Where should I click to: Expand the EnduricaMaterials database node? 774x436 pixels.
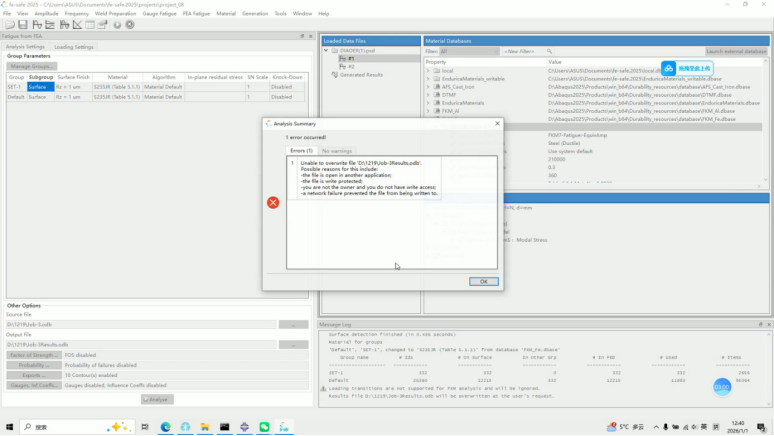point(428,103)
